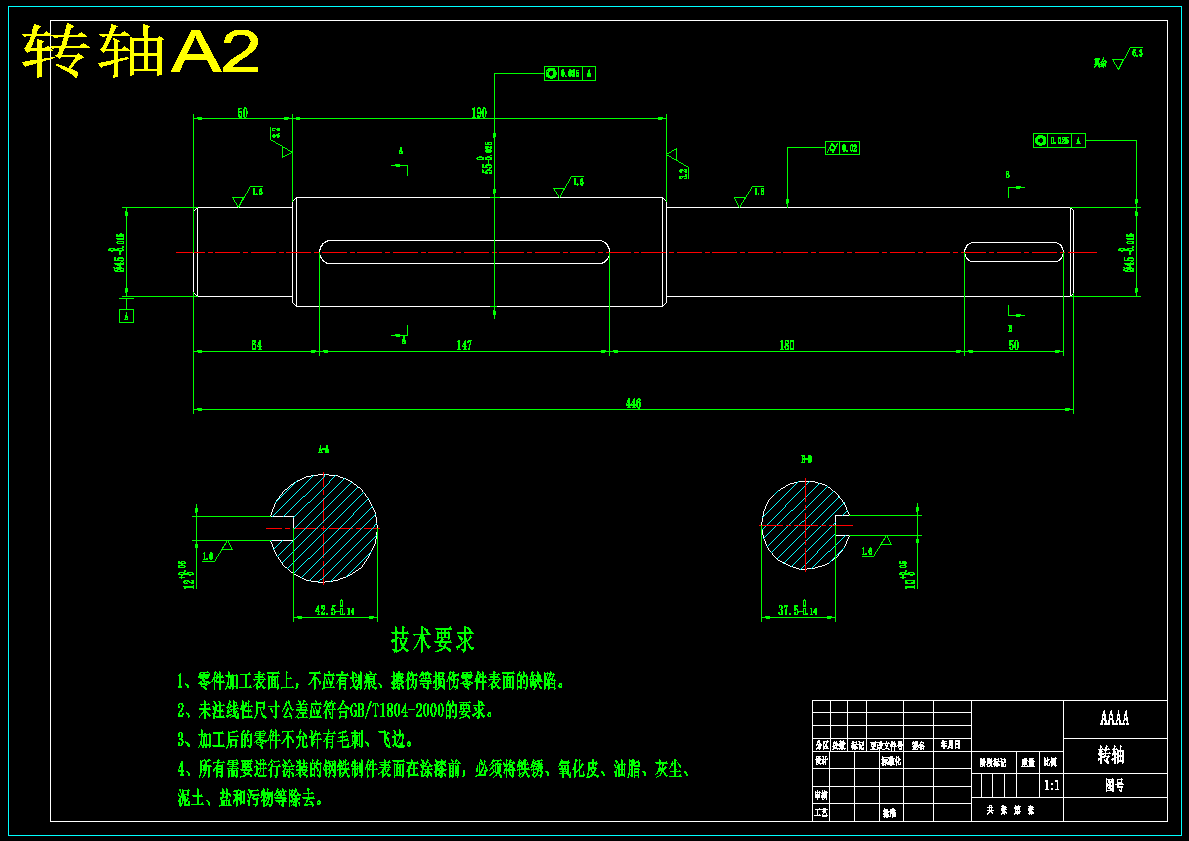
Task: Select the long keyway slot on the shaft
Action: point(464,252)
